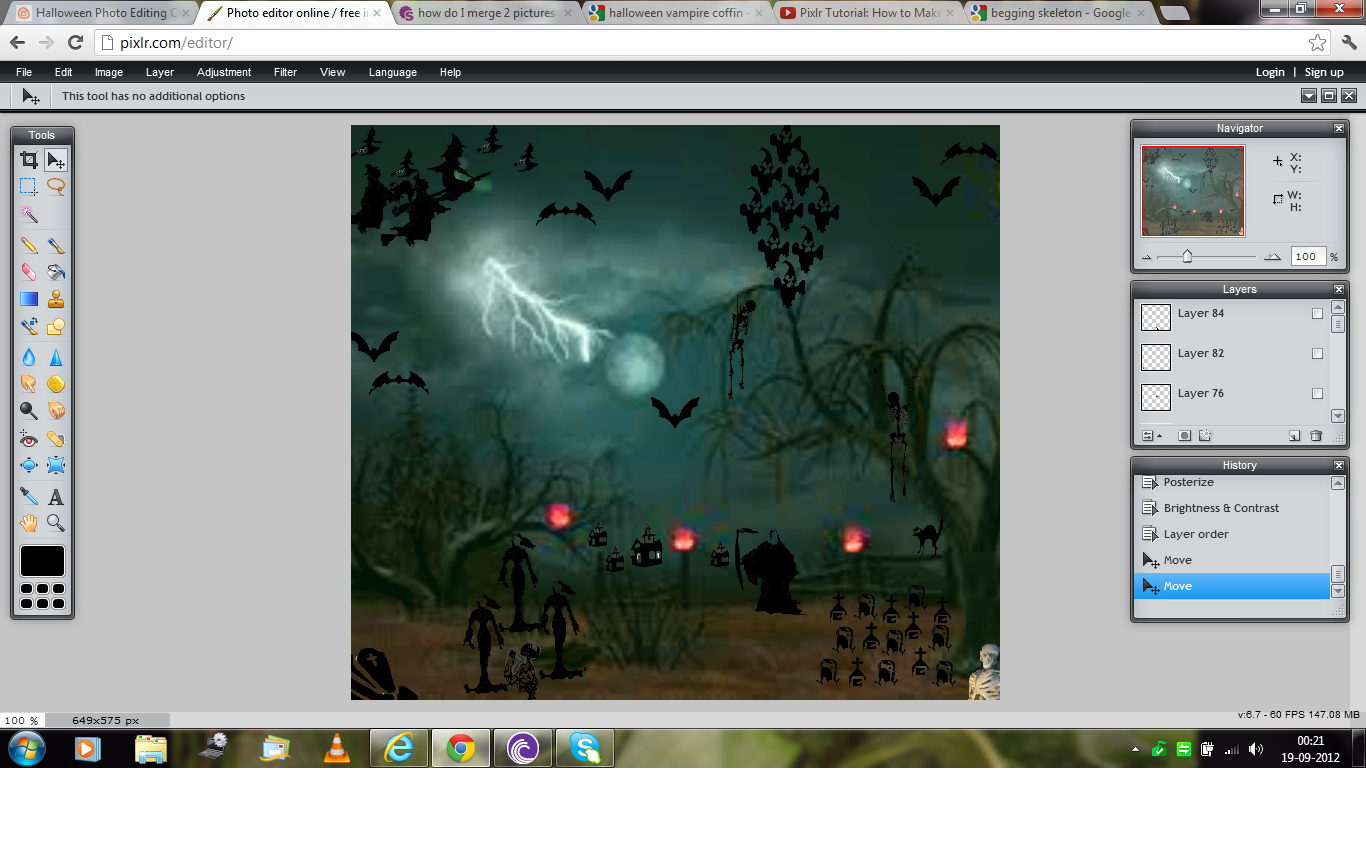Select the Dodge tool
Image resolution: width=1366 pixels, height=841 pixels.
click(29, 410)
